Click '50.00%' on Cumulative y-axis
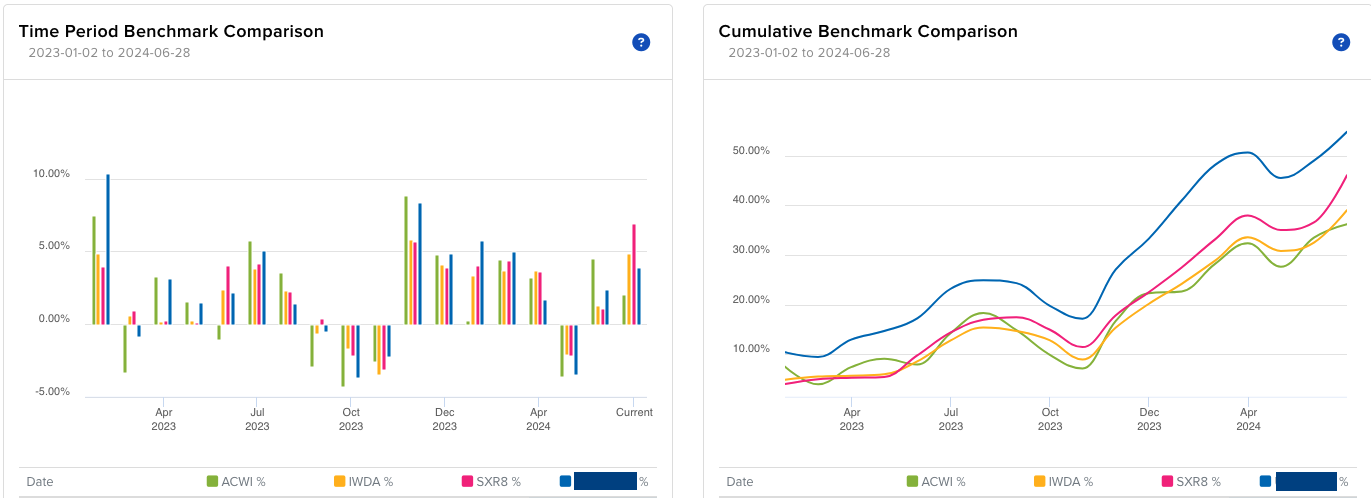Viewport: 1371px width, 498px height. 751,151
